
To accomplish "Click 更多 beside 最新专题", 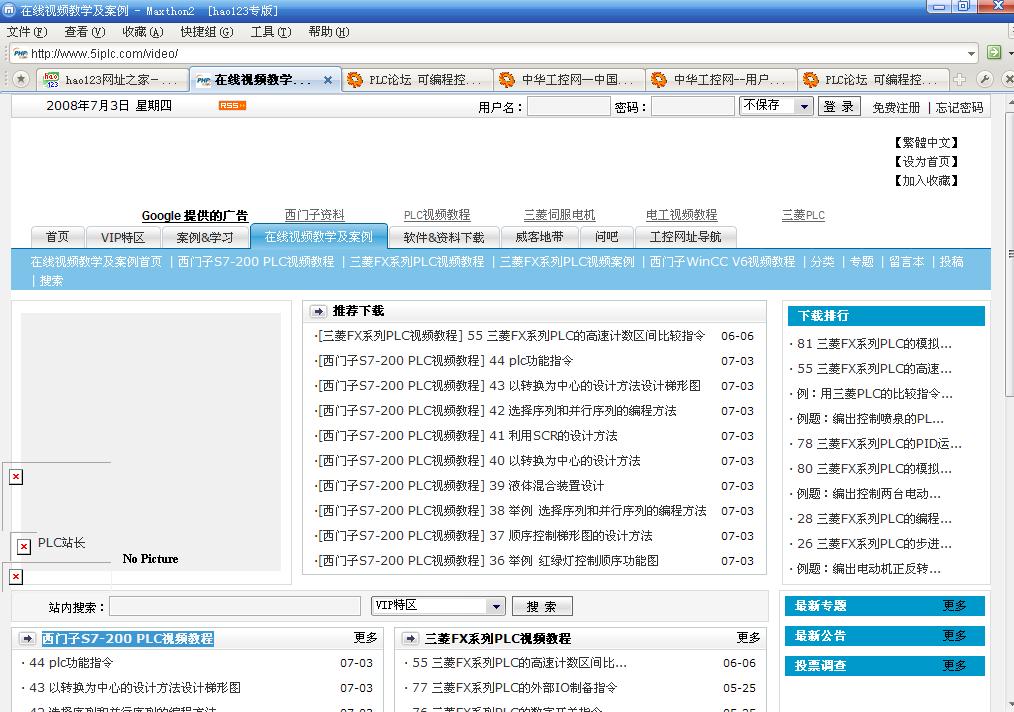I will 954,605.
